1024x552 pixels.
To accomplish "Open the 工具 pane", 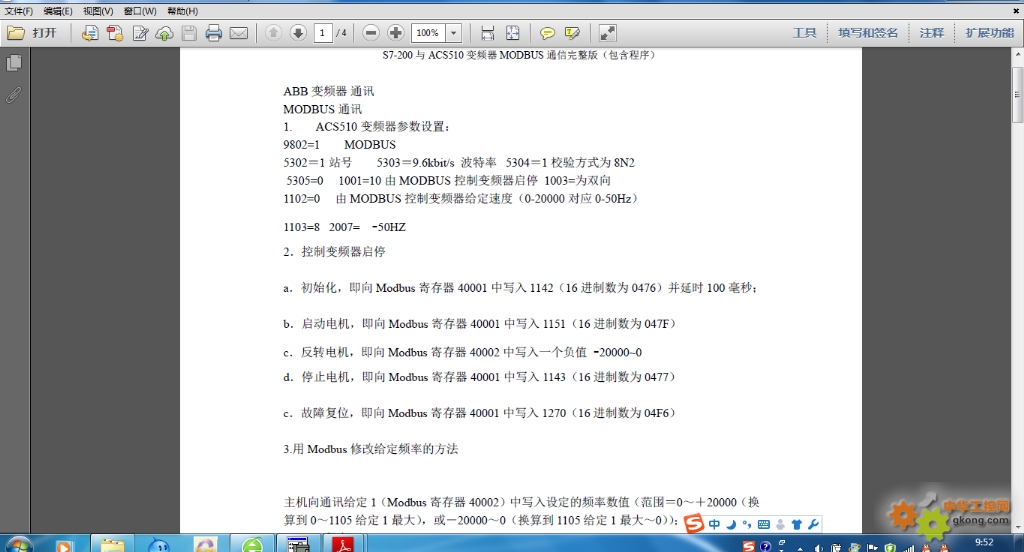I will coord(804,33).
